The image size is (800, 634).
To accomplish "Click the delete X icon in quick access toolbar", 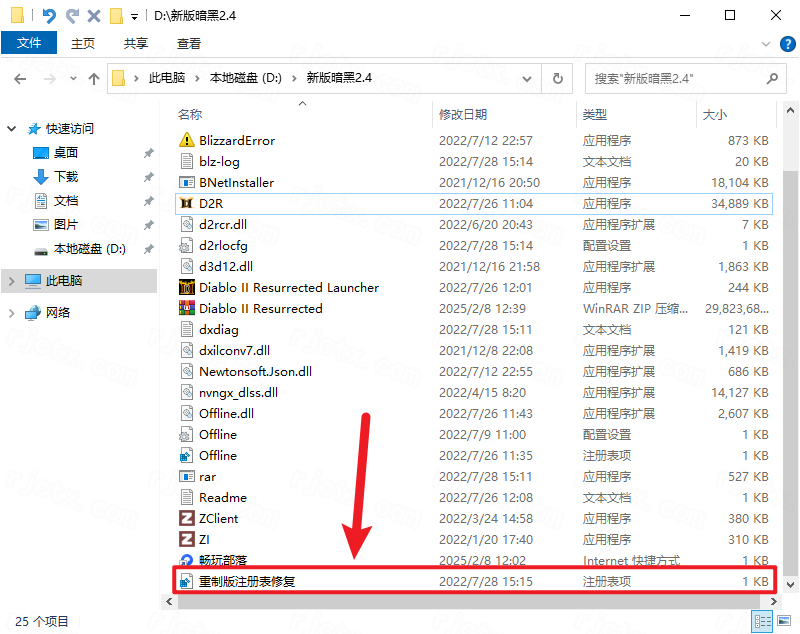I will coord(94,16).
